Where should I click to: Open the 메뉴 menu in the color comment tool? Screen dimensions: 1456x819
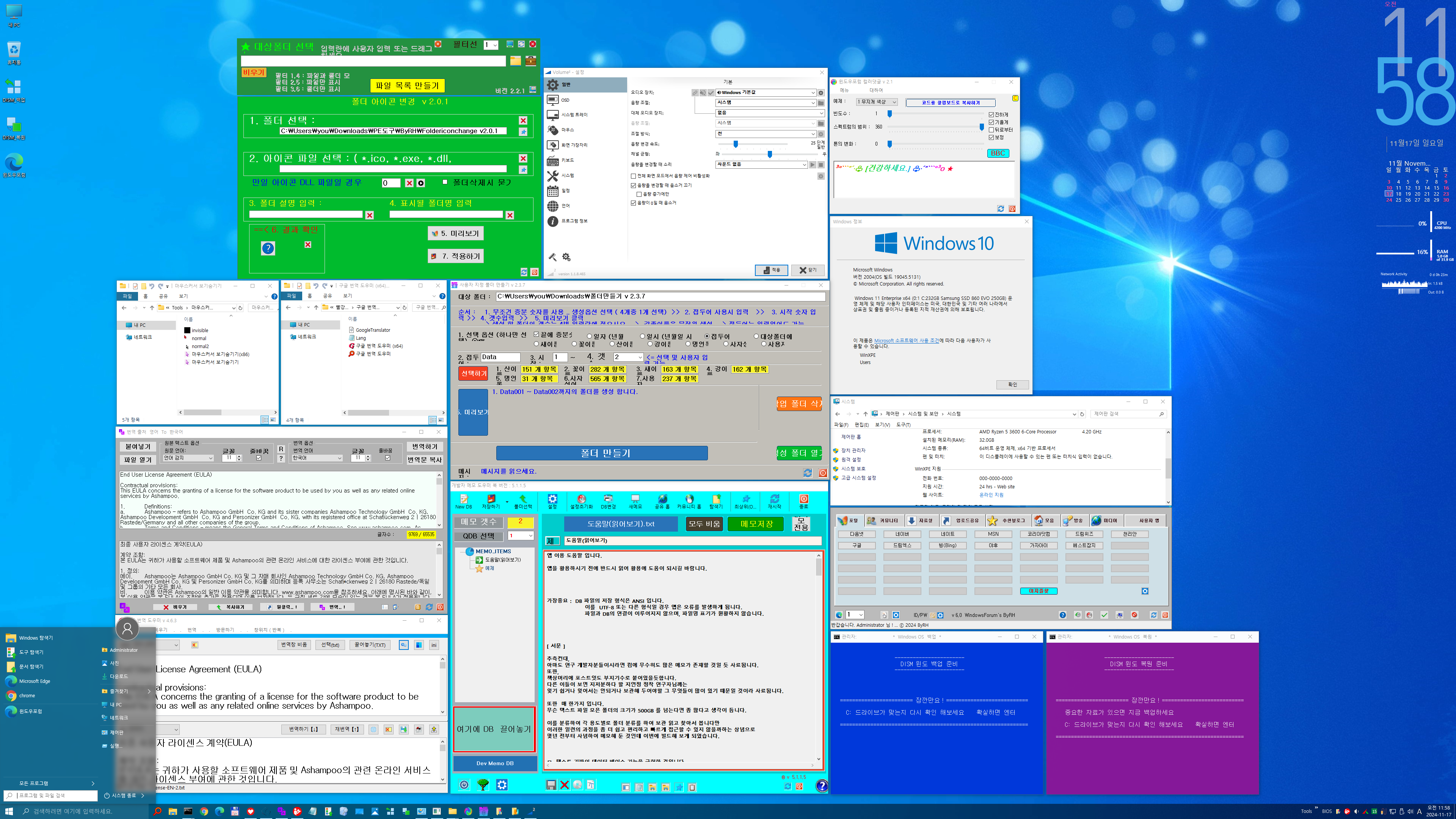click(x=844, y=91)
